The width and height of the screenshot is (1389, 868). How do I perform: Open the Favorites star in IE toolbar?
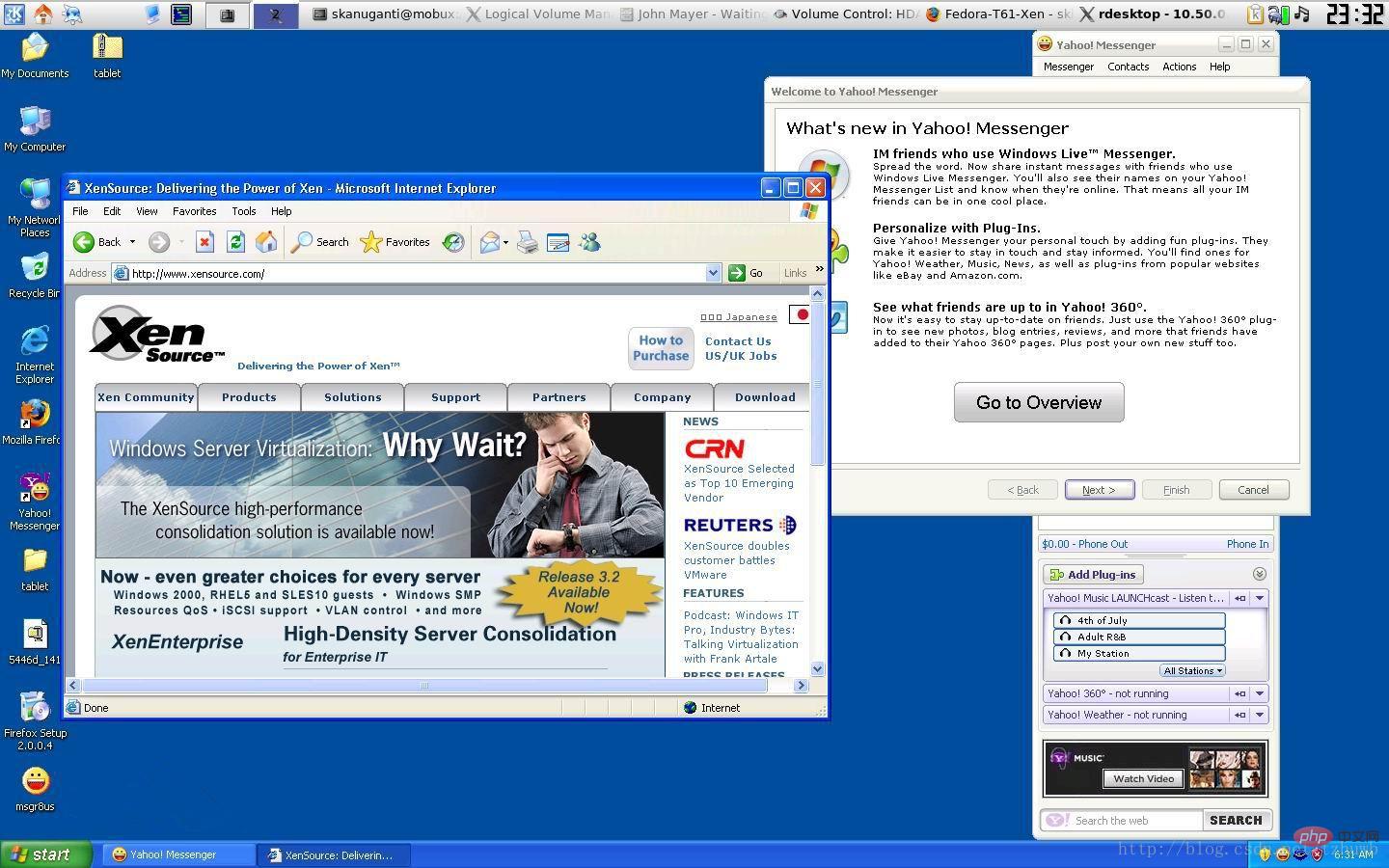395,242
